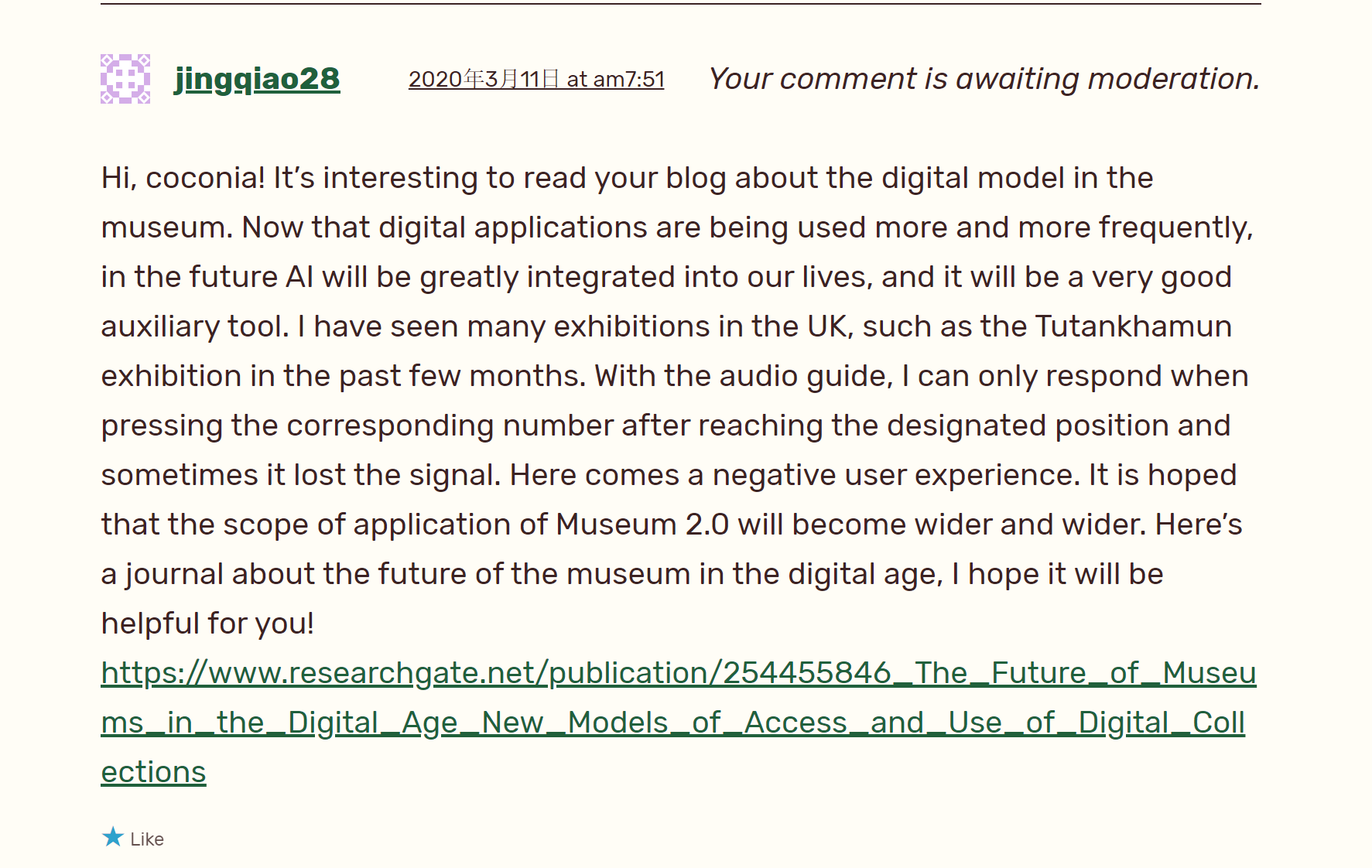Click 'Museum 2.0' in the comment text
Screen dimensions: 1372x868
tap(642, 525)
